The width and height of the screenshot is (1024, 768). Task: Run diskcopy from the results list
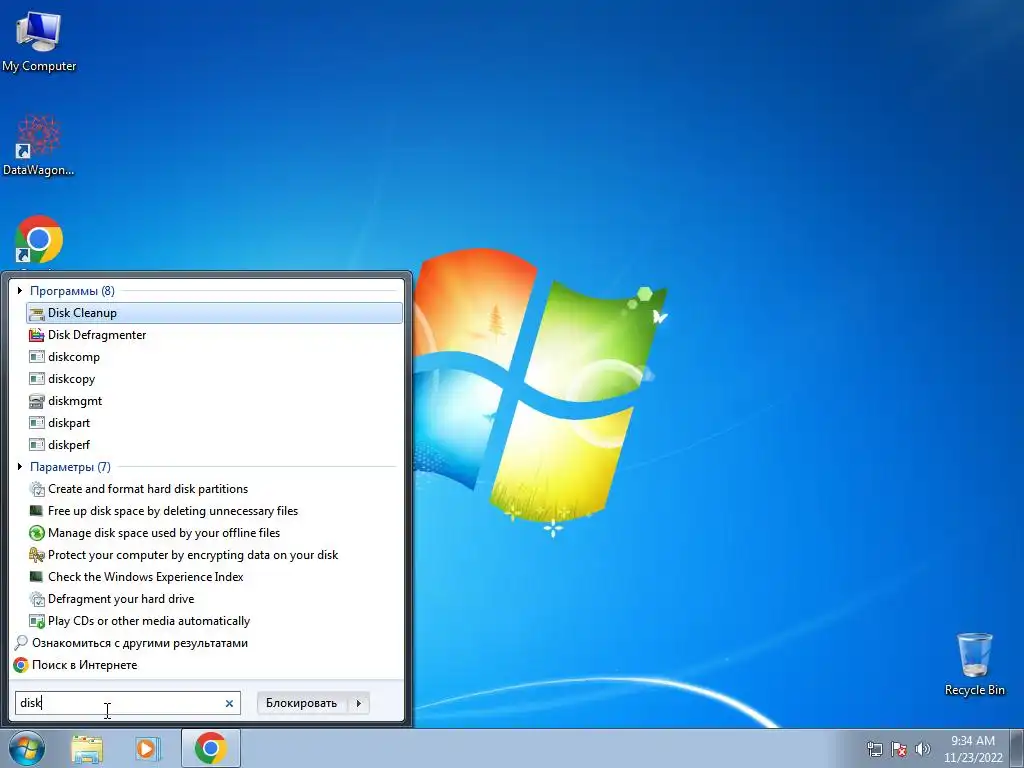214,379
